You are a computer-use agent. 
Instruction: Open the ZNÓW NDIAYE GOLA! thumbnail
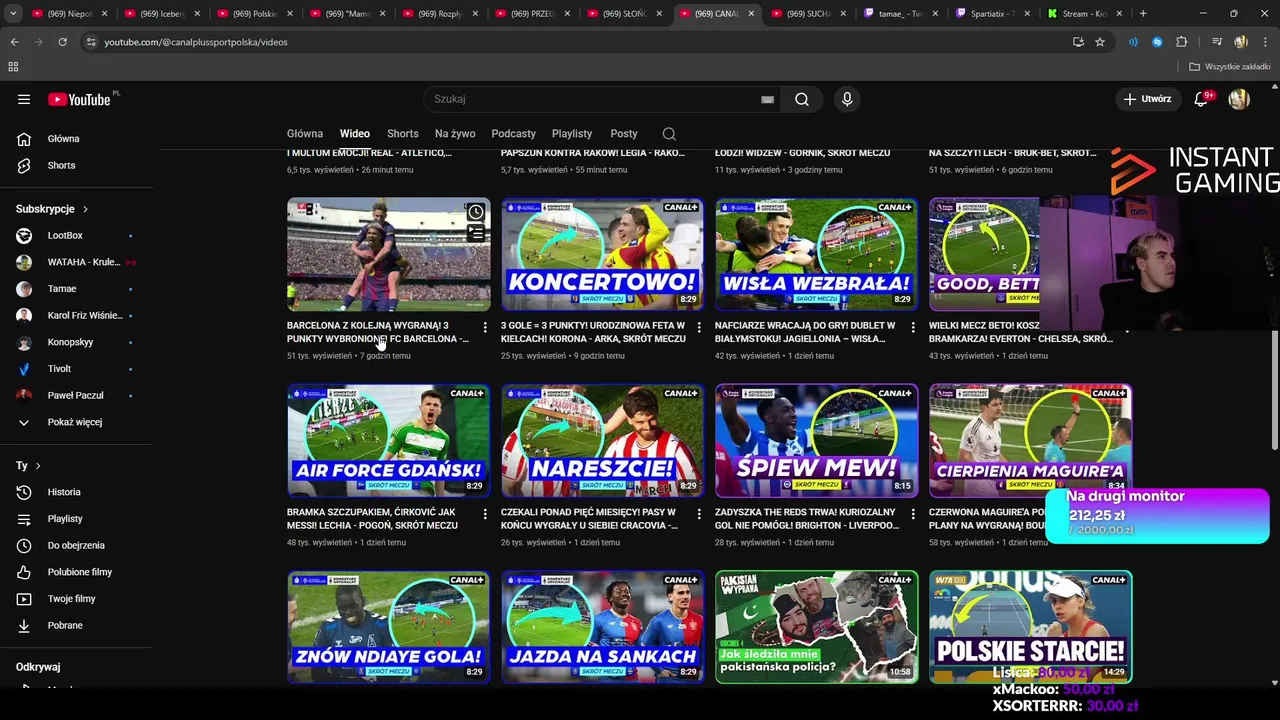point(388,627)
